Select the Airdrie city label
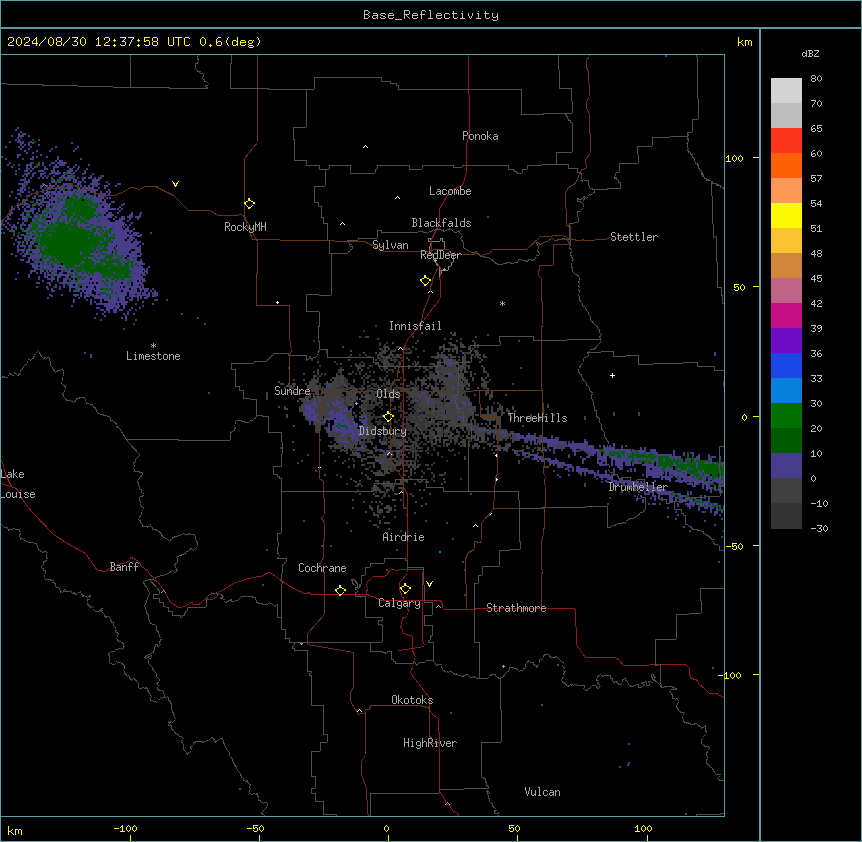 click(x=404, y=537)
